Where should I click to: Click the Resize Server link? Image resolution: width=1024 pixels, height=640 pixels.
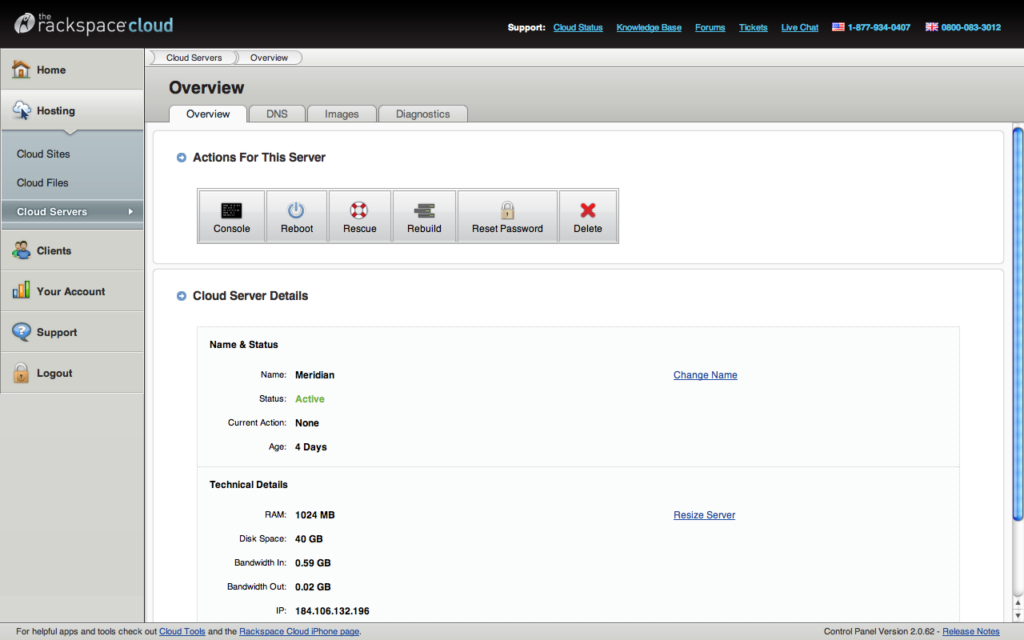704,515
